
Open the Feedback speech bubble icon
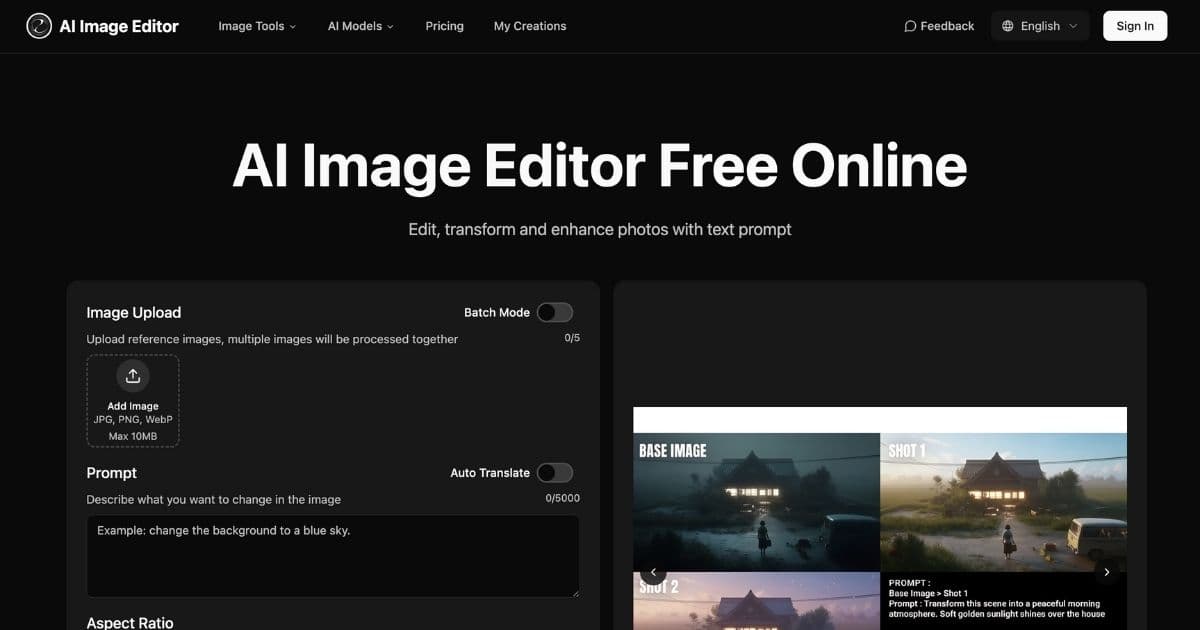(x=910, y=25)
